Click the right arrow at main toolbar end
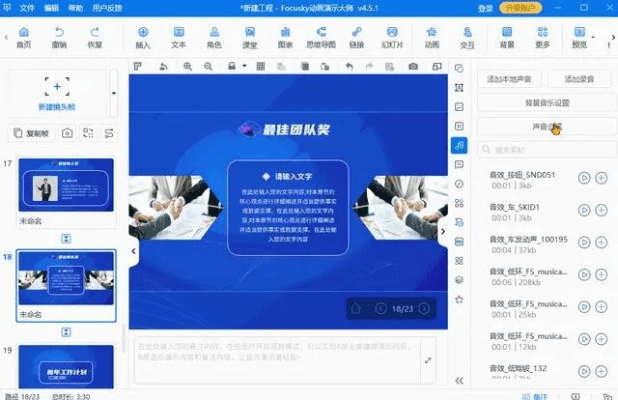The height and width of the screenshot is (400, 618). click(613, 37)
